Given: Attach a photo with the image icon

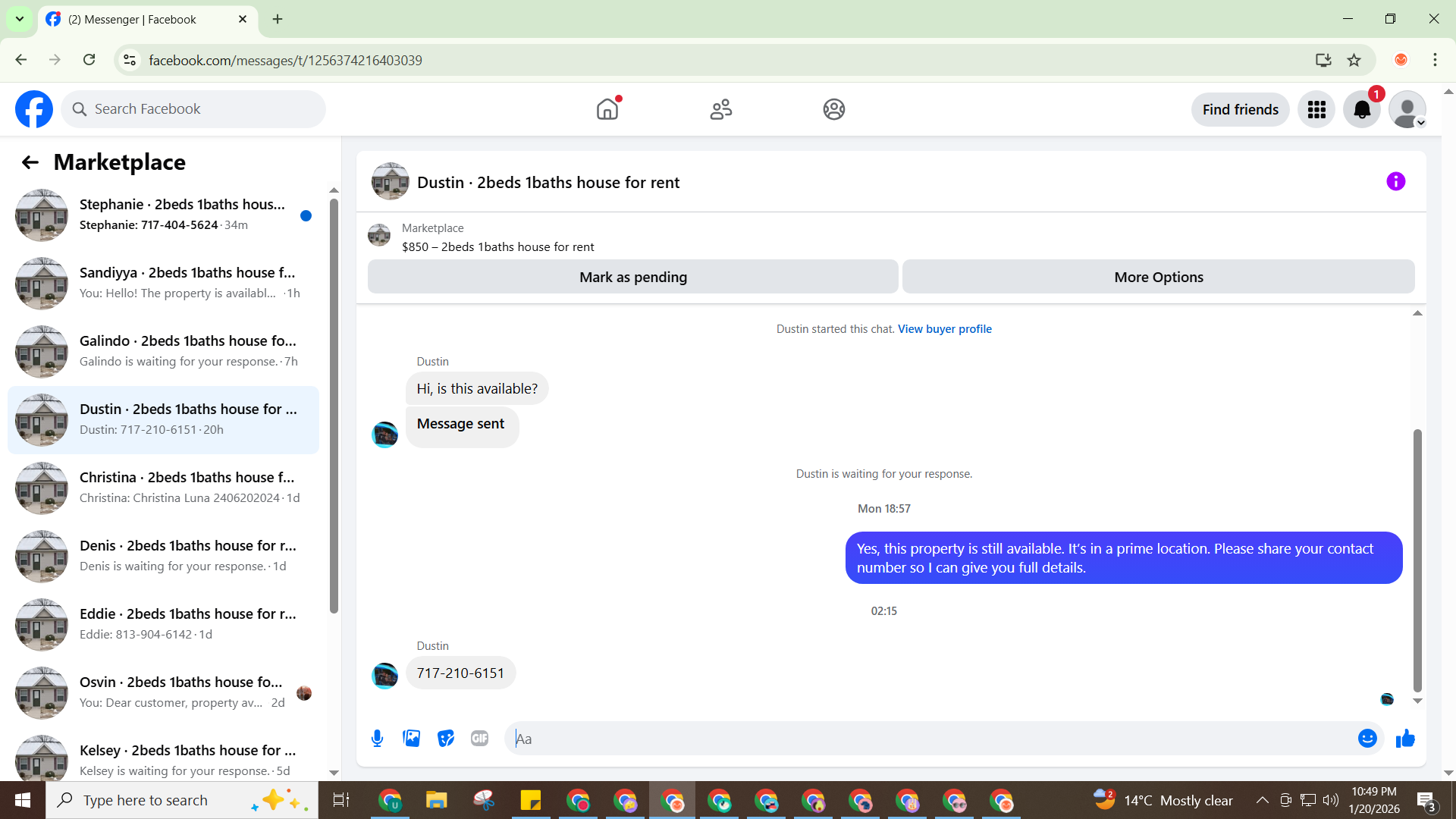Looking at the screenshot, I should (x=412, y=739).
